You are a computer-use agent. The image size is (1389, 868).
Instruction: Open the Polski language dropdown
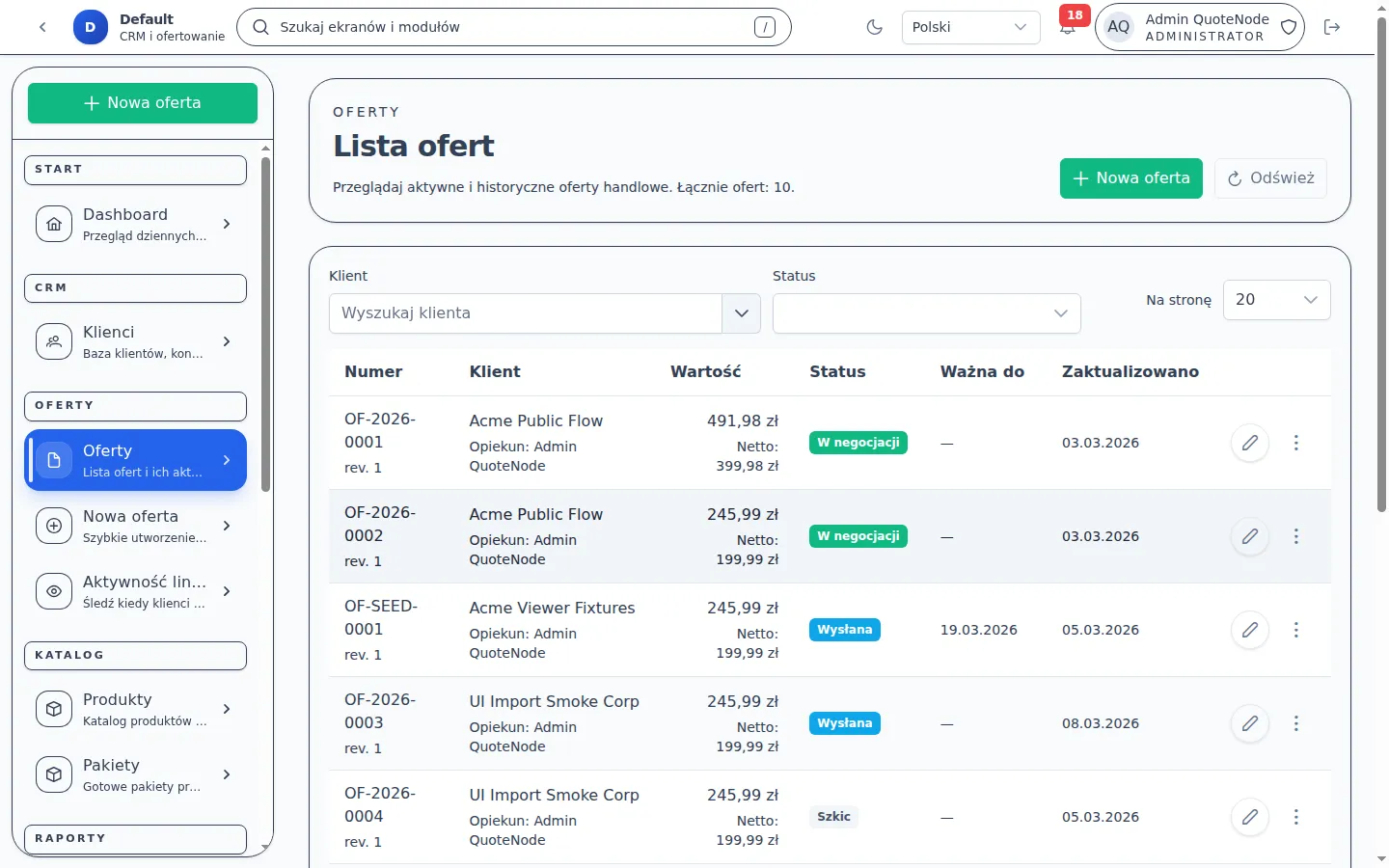coord(969,27)
